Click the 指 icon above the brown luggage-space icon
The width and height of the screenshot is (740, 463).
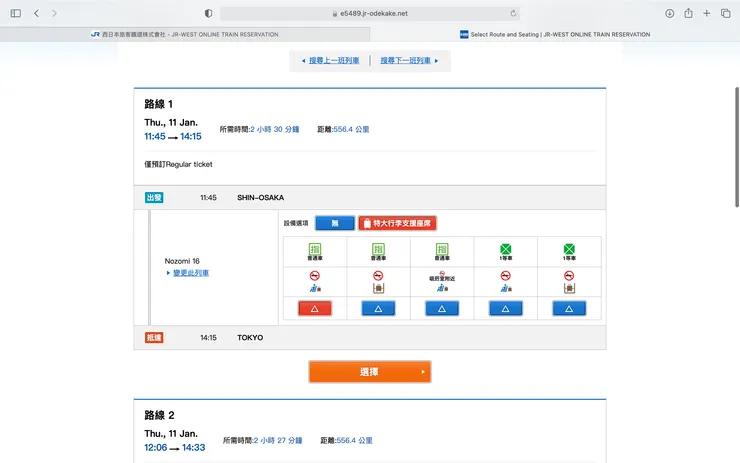(378, 249)
